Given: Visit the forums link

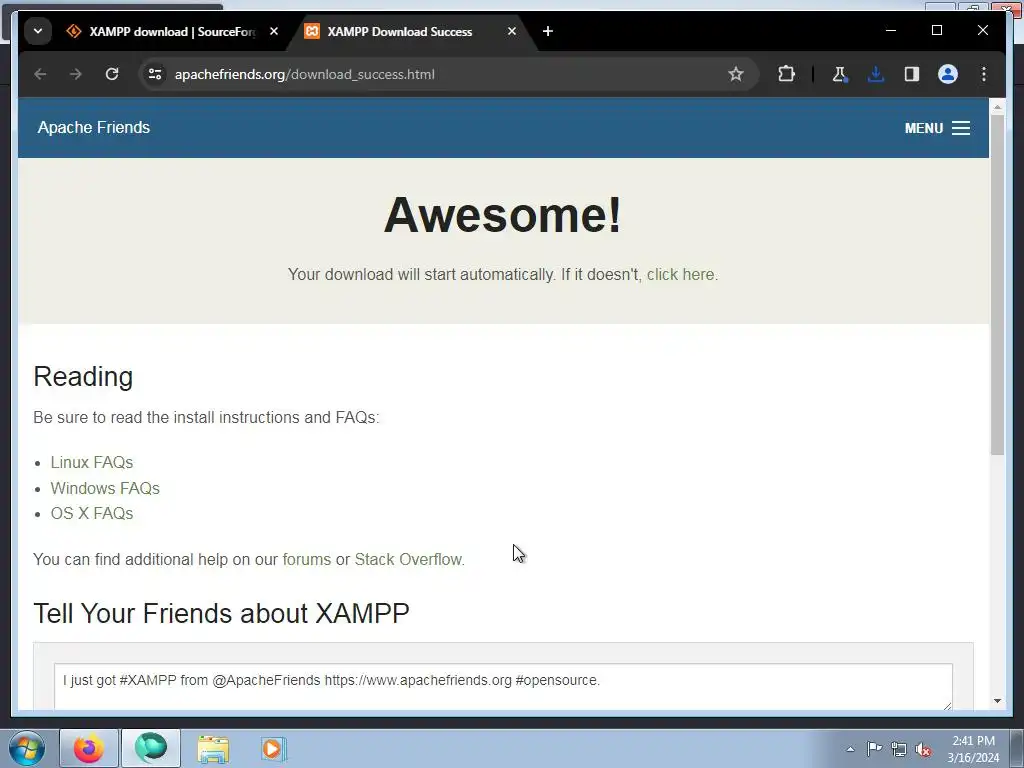Looking at the screenshot, I should tap(306, 560).
